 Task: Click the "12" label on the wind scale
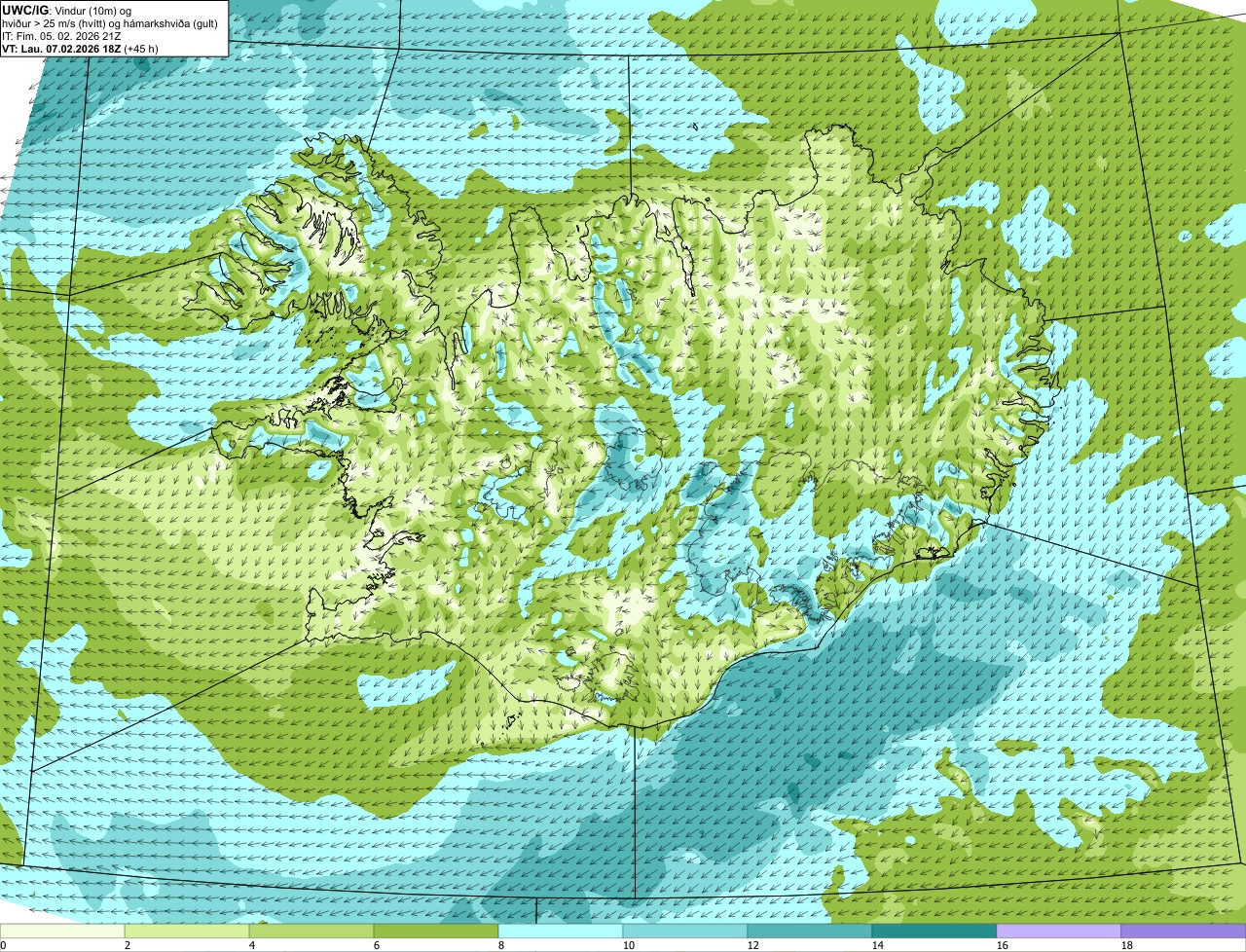[753, 945]
